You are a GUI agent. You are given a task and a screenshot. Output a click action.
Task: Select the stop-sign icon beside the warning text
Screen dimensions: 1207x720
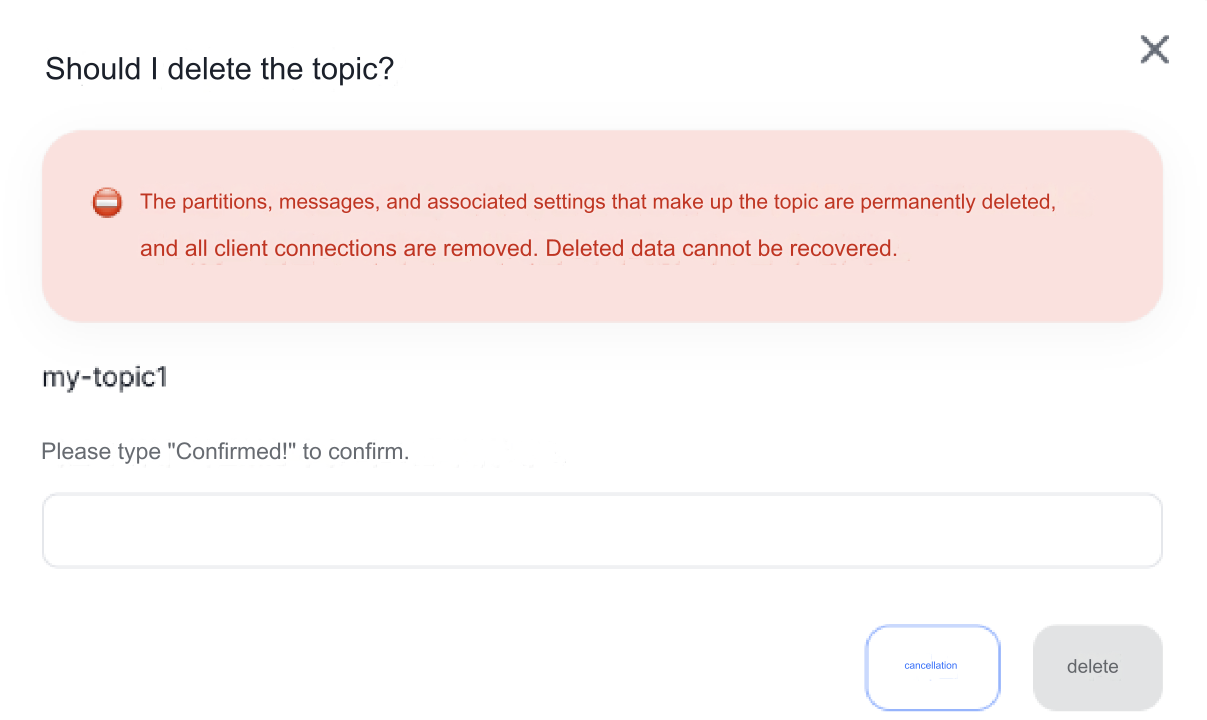point(106,201)
